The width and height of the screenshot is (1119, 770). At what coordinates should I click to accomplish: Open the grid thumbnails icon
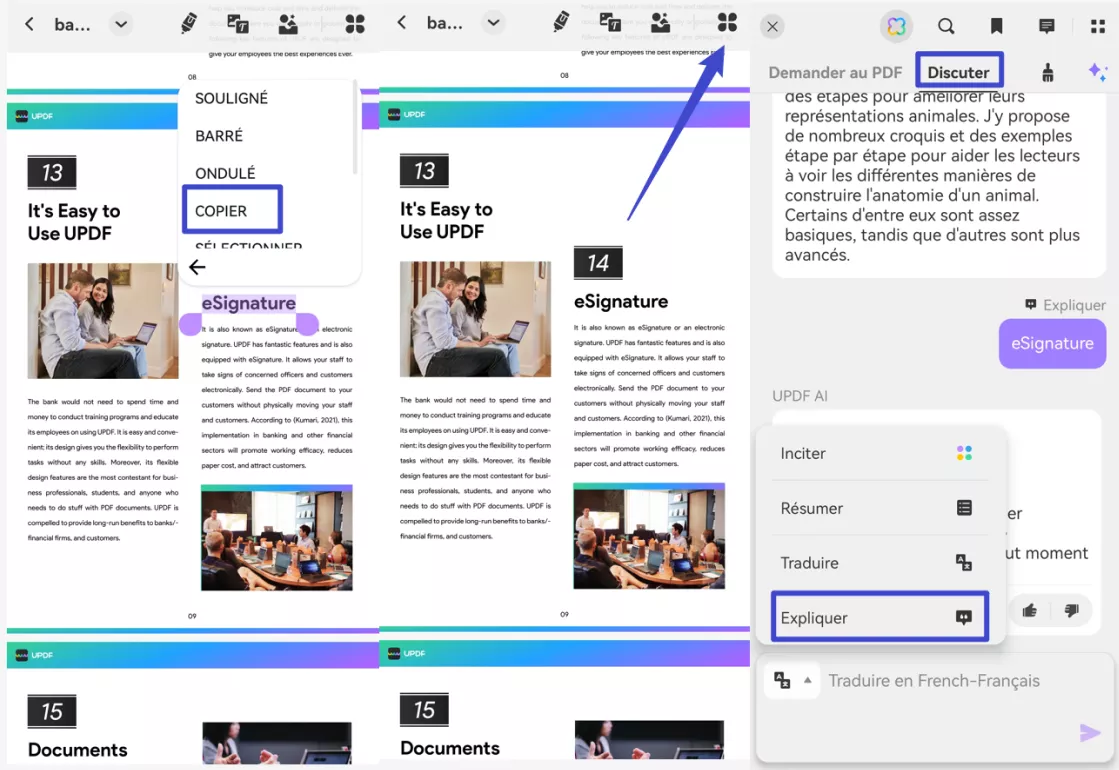click(1098, 26)
